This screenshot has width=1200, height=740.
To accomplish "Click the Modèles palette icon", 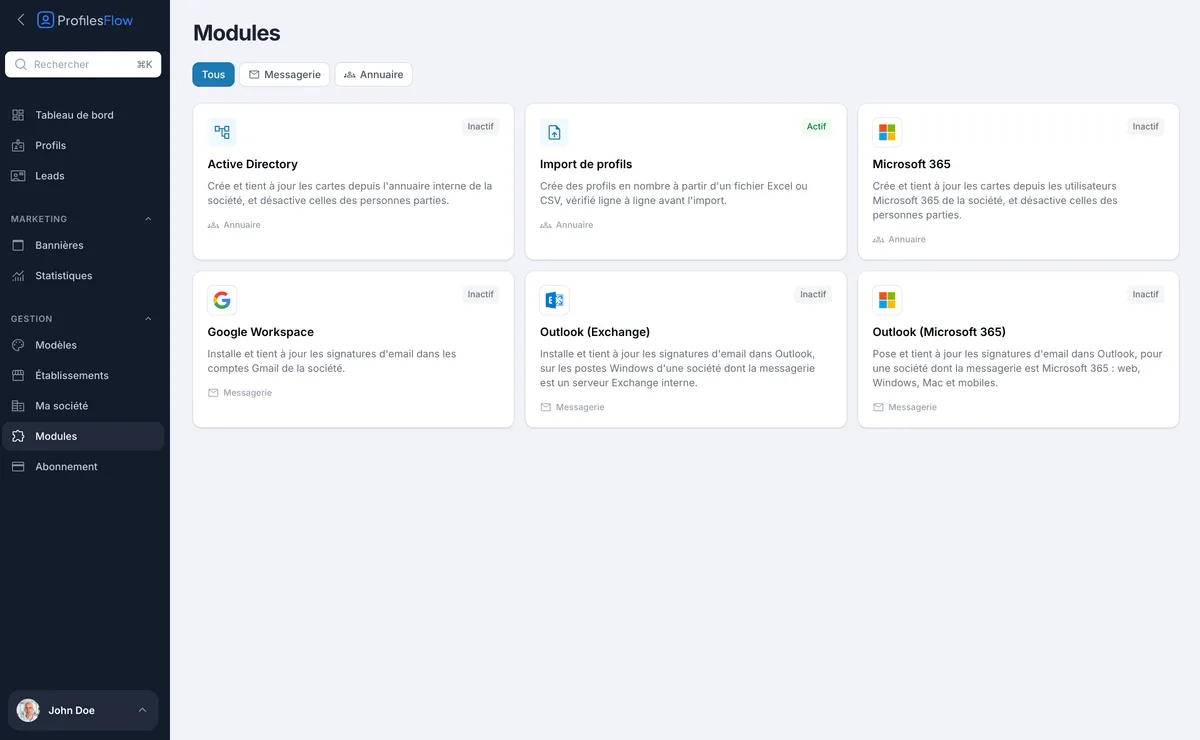I will coord(18,345).
